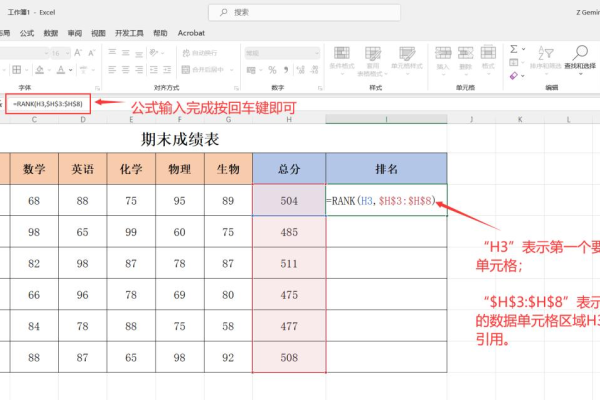Expand the AutoSum dropdown arrow
The image size is (600, 400).
coord(523,49)
